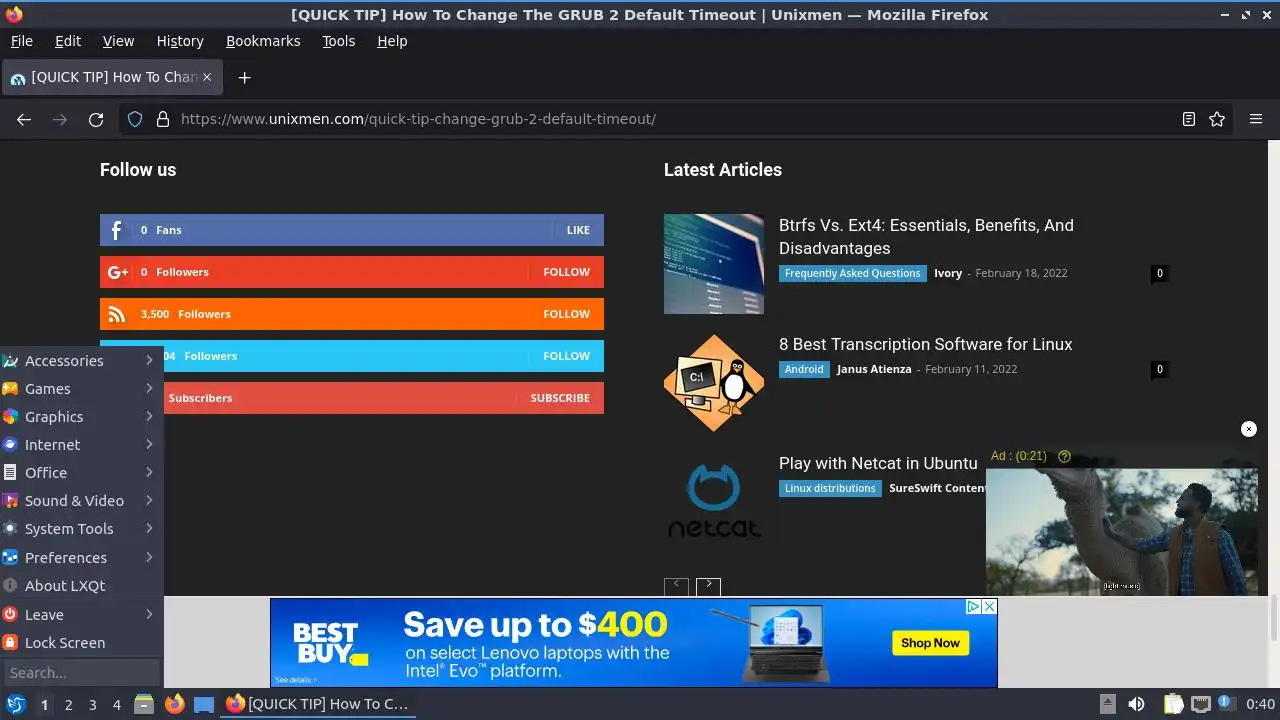The image size is (1280, 720).
Task: Go to next Latest Articles page arrow
Action: click(x=708, y=586)
